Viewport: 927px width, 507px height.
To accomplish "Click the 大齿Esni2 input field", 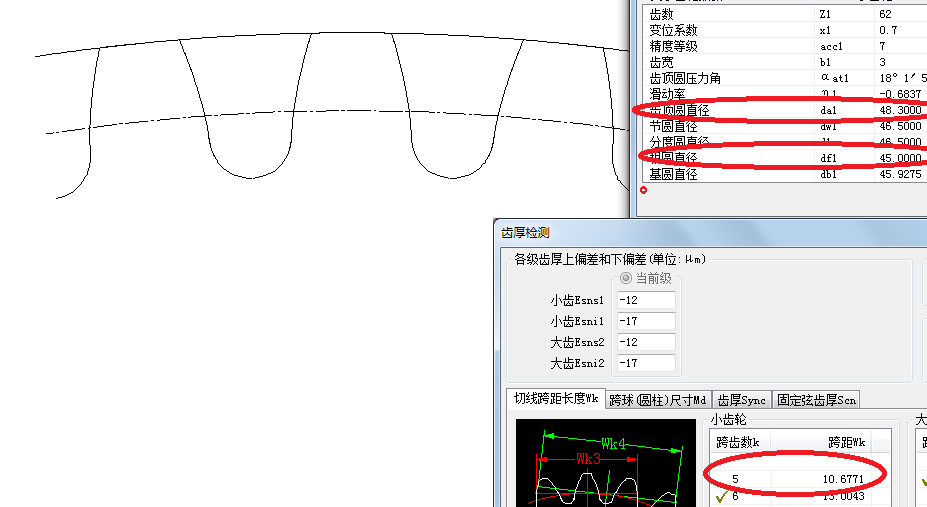I will (x=646, y=363).
